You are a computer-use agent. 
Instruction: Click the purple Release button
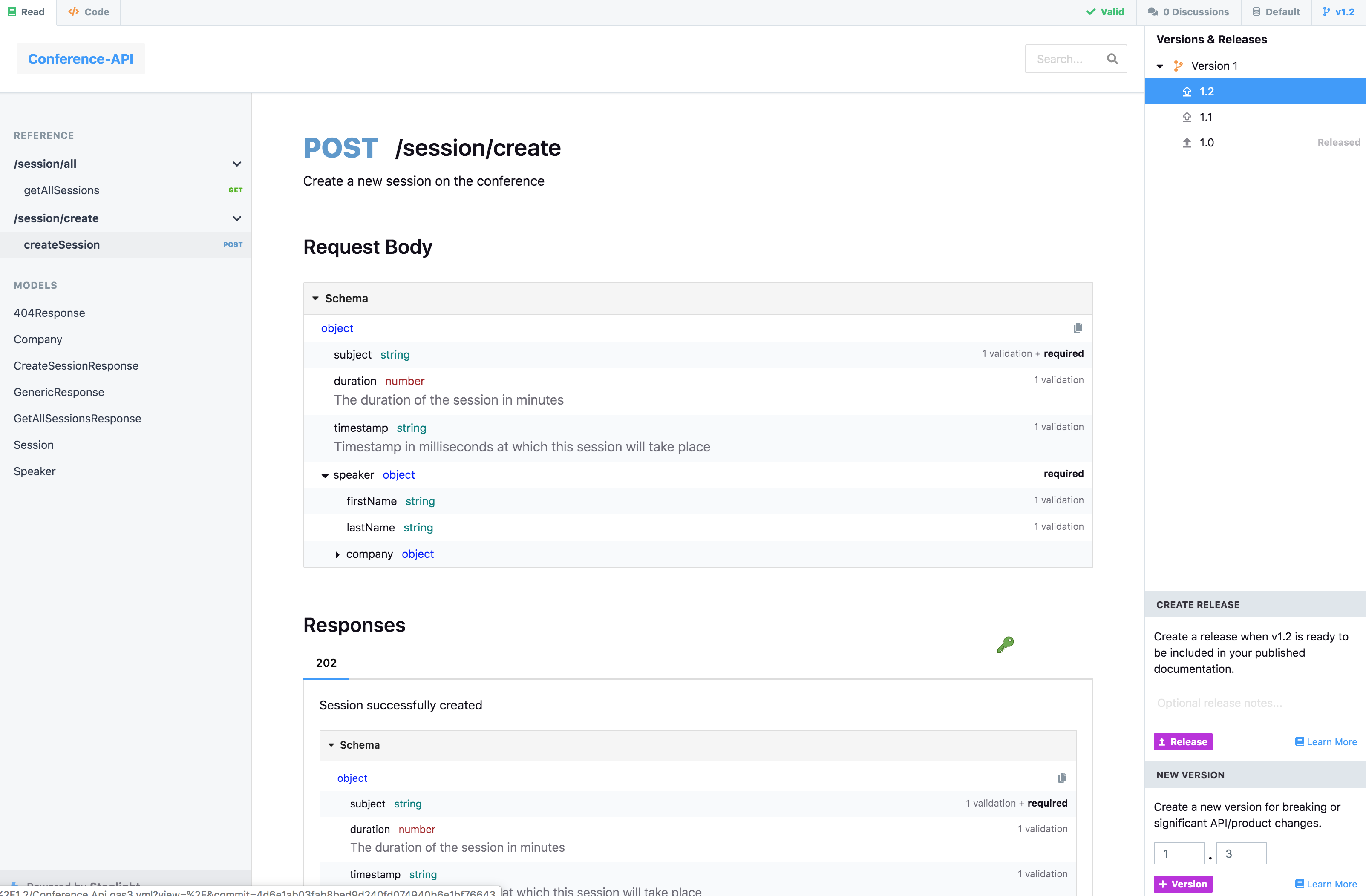pyautogui.click(x=1183, y=742)
